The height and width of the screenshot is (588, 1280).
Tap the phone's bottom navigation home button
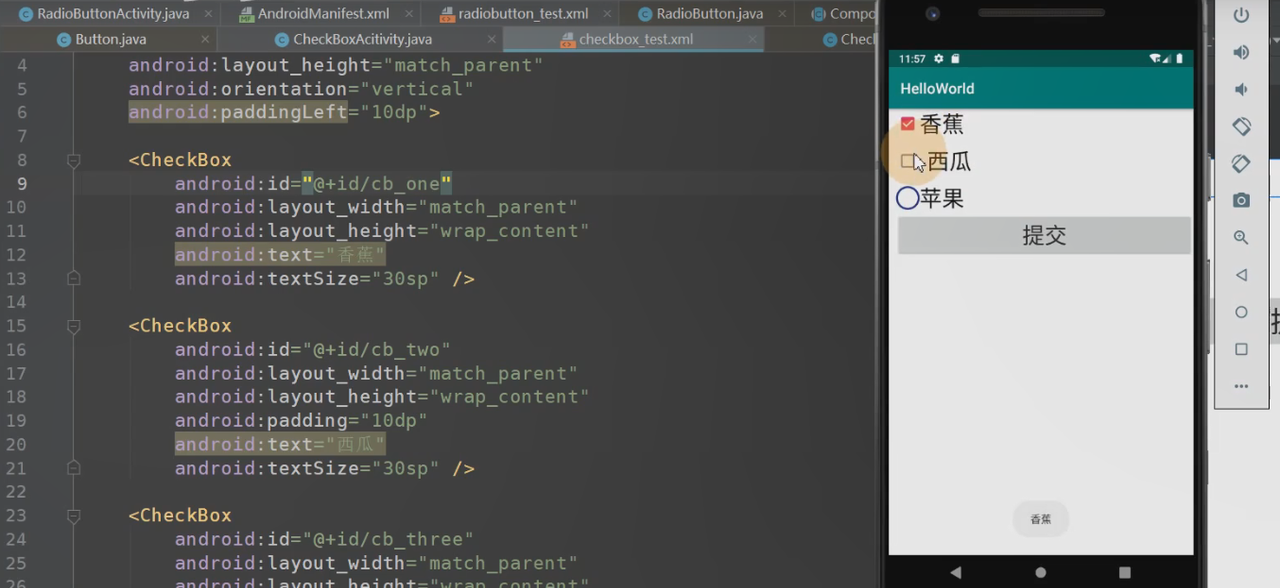[1041, 573]
